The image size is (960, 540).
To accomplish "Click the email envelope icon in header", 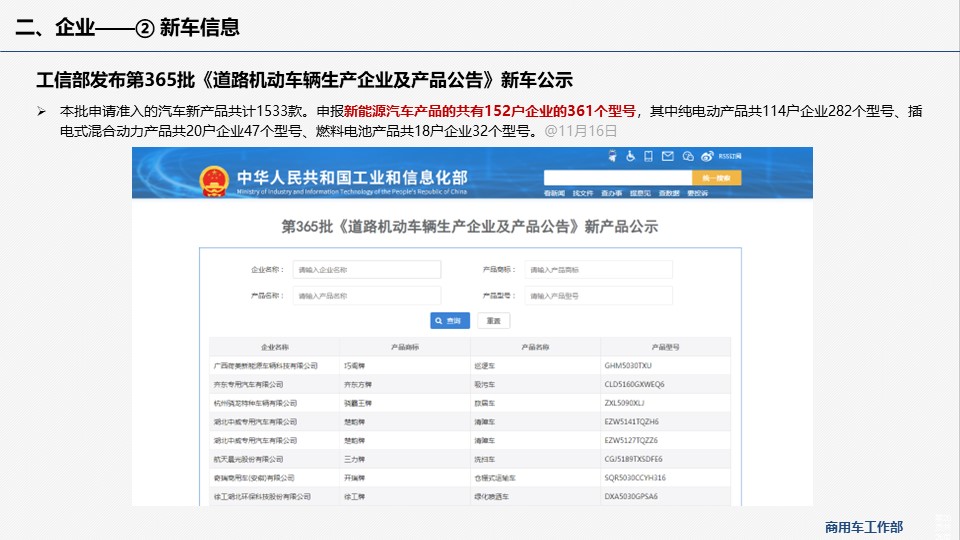I will [667, 156].
